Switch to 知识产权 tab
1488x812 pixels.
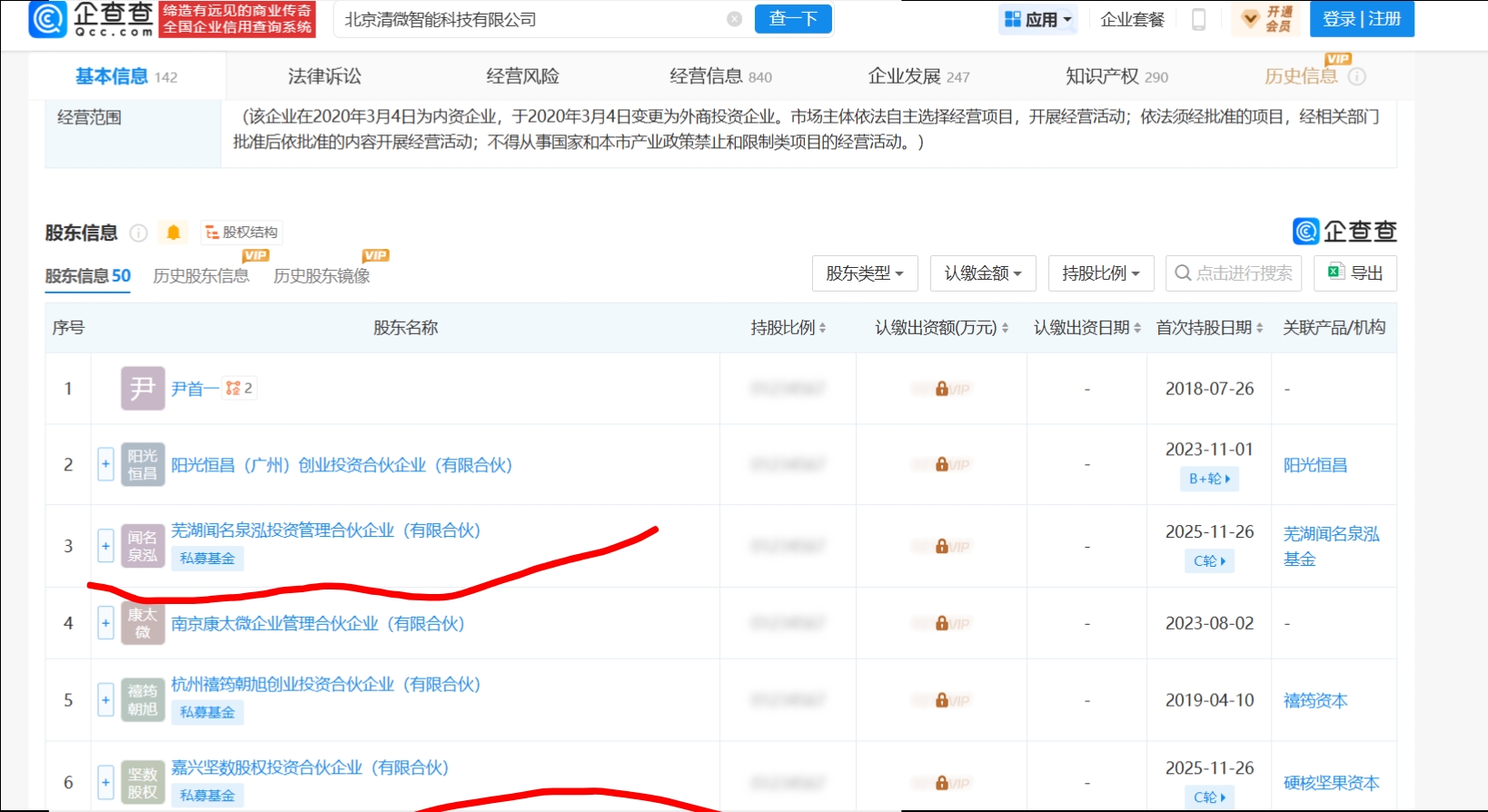click(1116, 76)
